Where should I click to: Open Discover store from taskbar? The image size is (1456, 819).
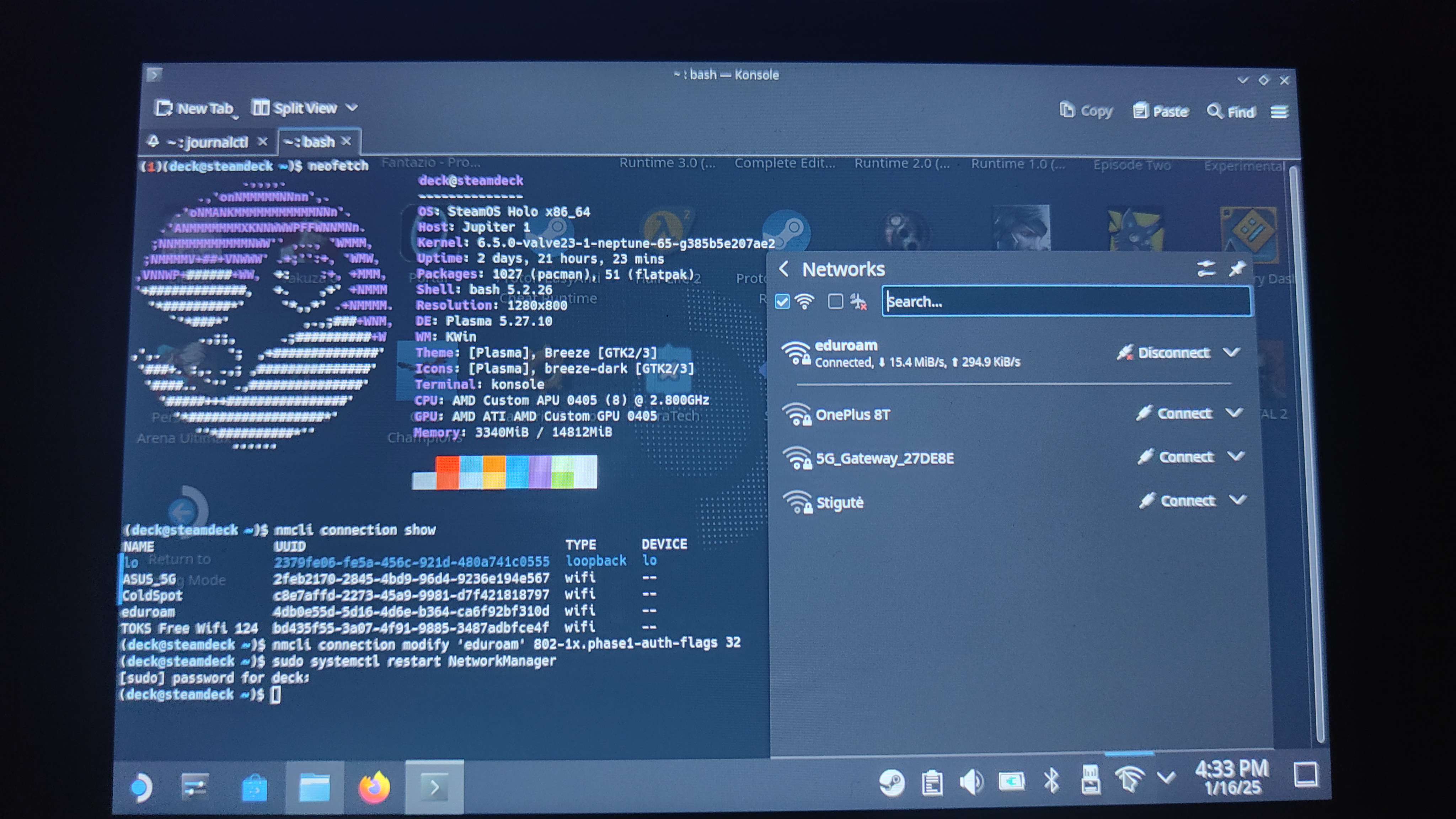[255, 787]
